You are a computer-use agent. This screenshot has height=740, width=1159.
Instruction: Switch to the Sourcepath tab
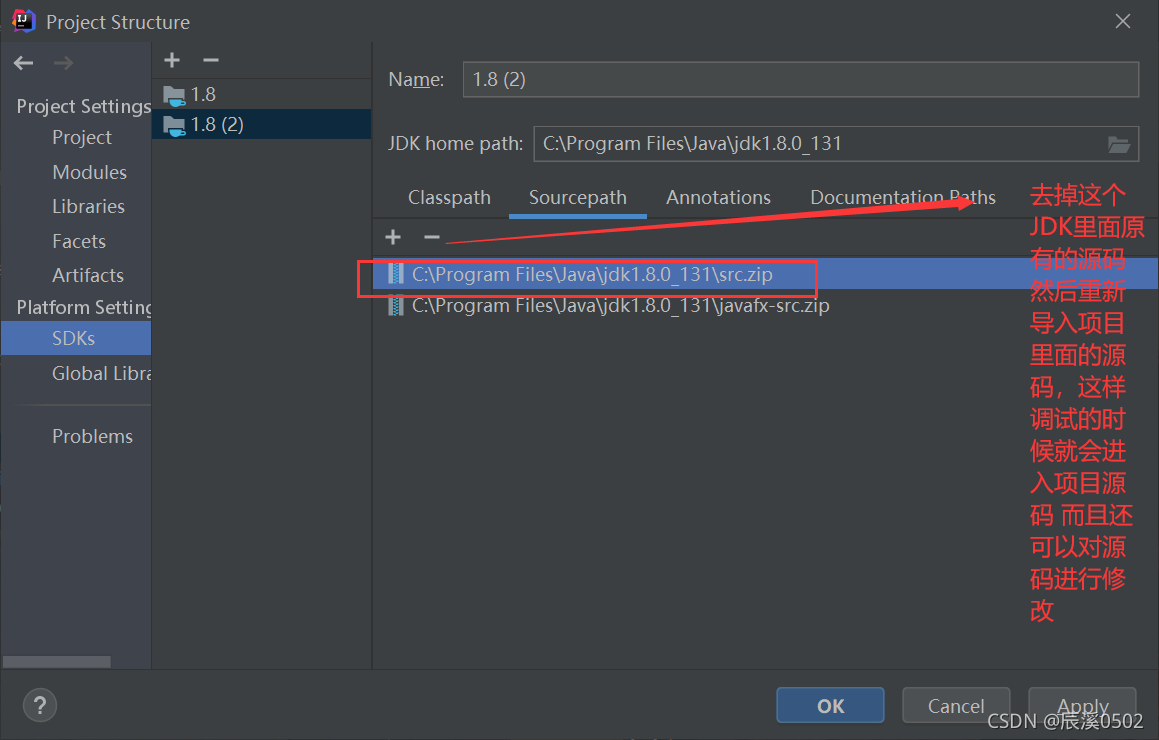(x=578, y=197)
